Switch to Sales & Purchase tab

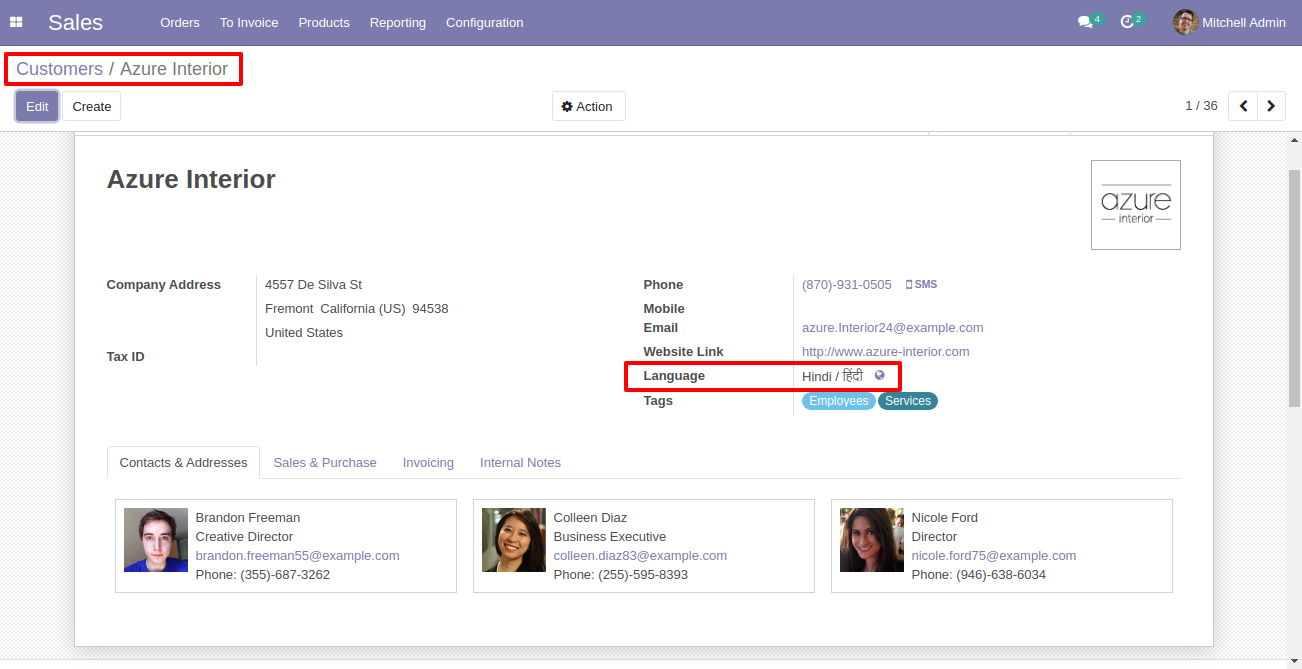pyautogui.click(x=325, y=463)
